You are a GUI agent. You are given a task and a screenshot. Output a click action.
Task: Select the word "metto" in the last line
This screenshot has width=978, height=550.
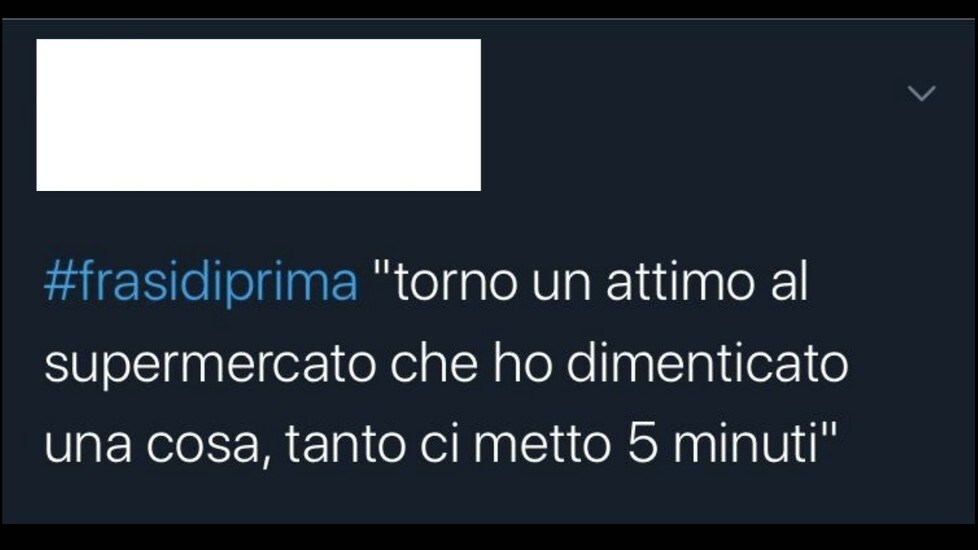542,445
